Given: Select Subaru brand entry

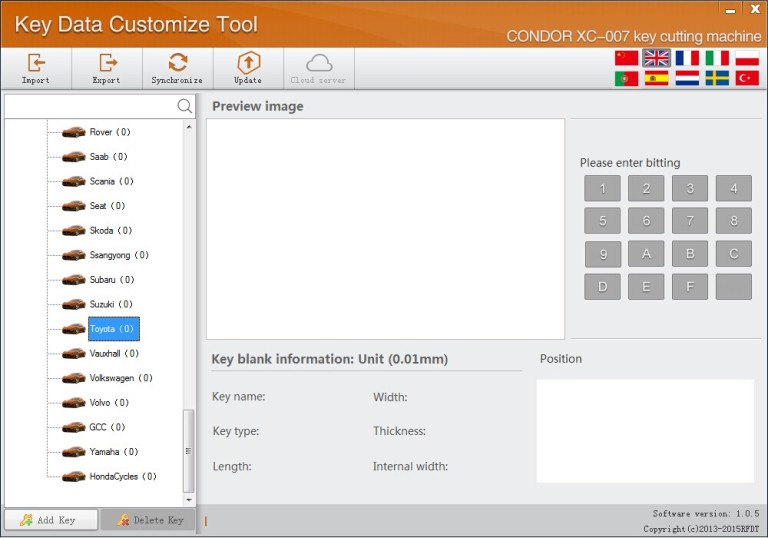Looking at the screenshot, I should [x=112, y=279].
